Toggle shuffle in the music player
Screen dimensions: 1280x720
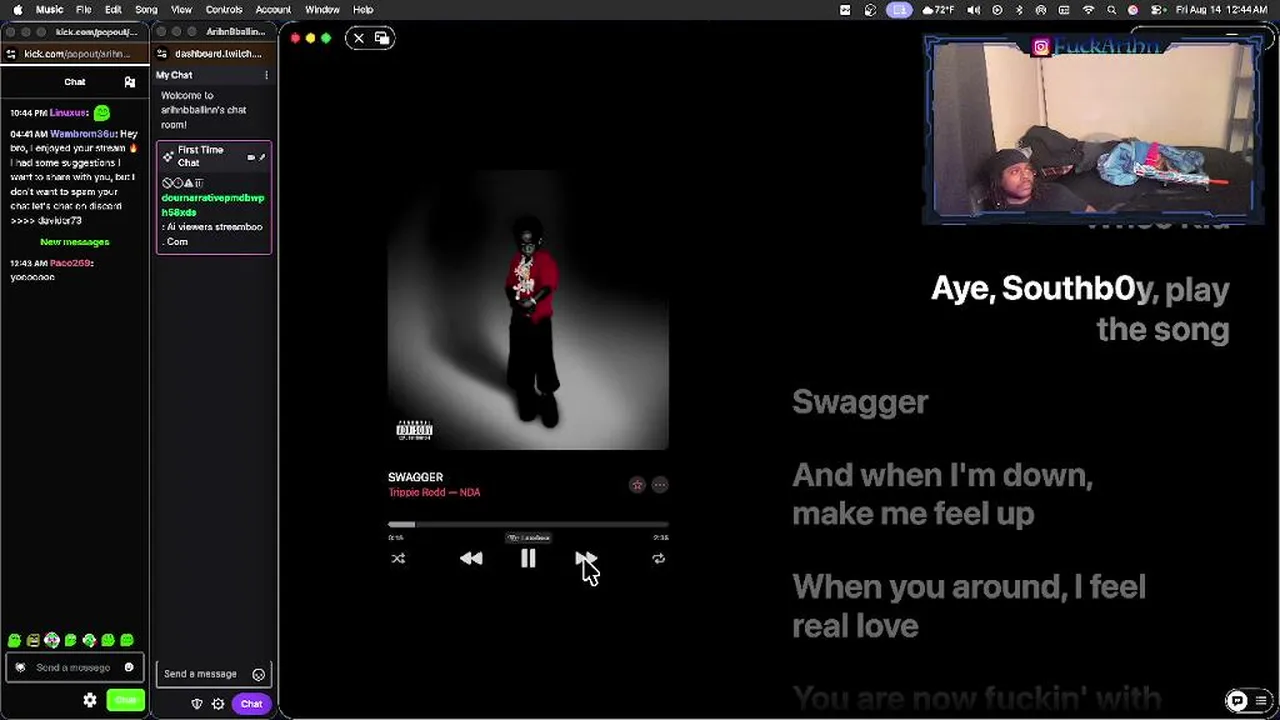tap(398, 559)
